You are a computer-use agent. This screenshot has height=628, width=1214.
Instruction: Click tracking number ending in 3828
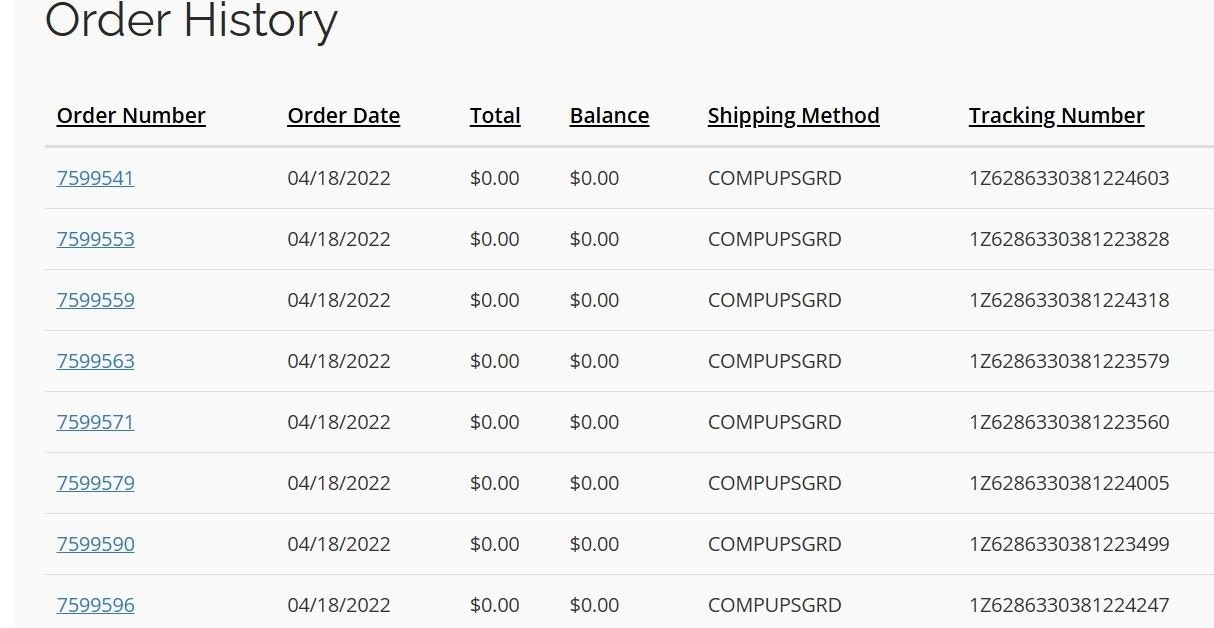[x=1068, y=239]
